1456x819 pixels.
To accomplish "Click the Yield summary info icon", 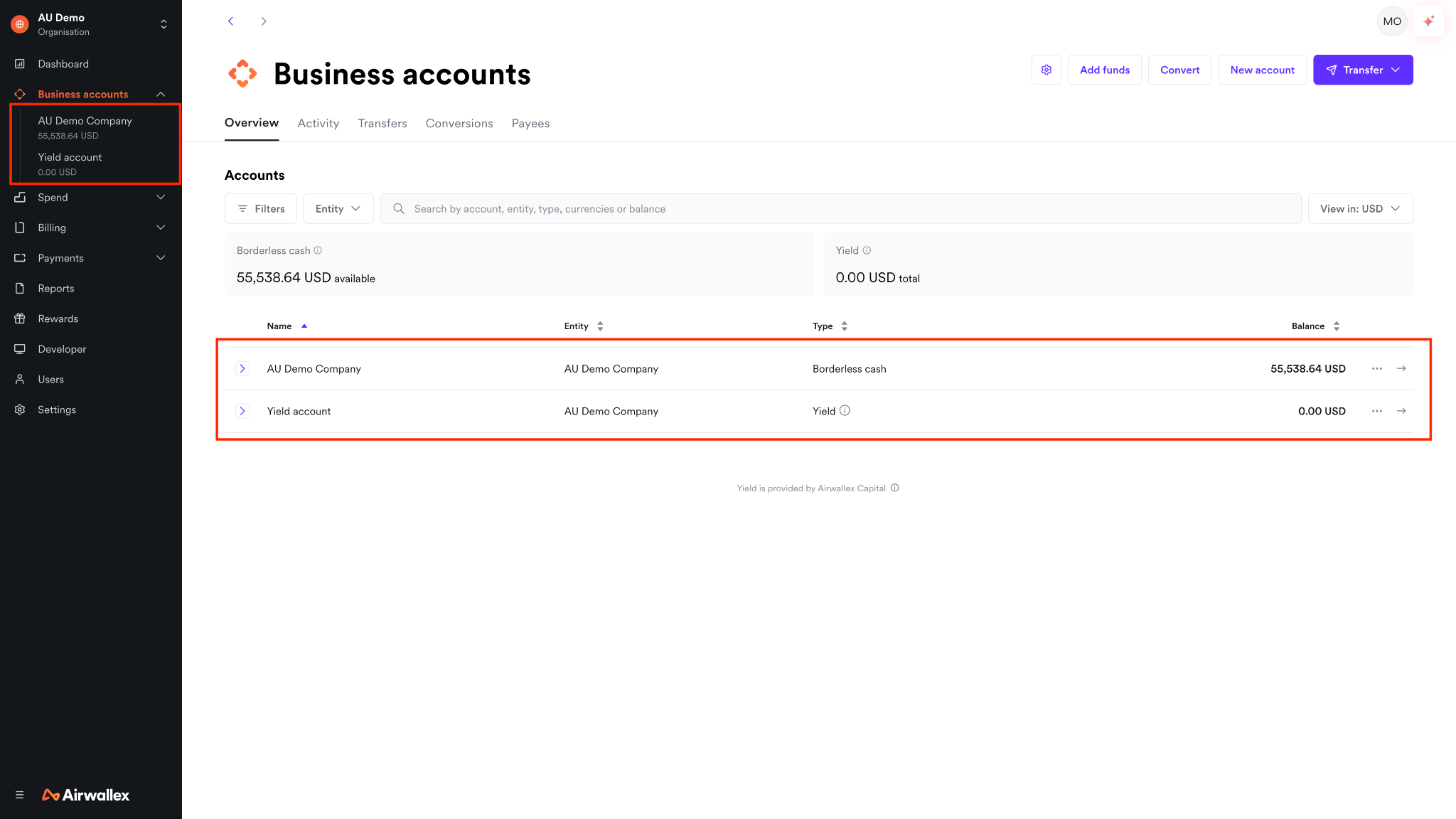I will click(867, 250).
